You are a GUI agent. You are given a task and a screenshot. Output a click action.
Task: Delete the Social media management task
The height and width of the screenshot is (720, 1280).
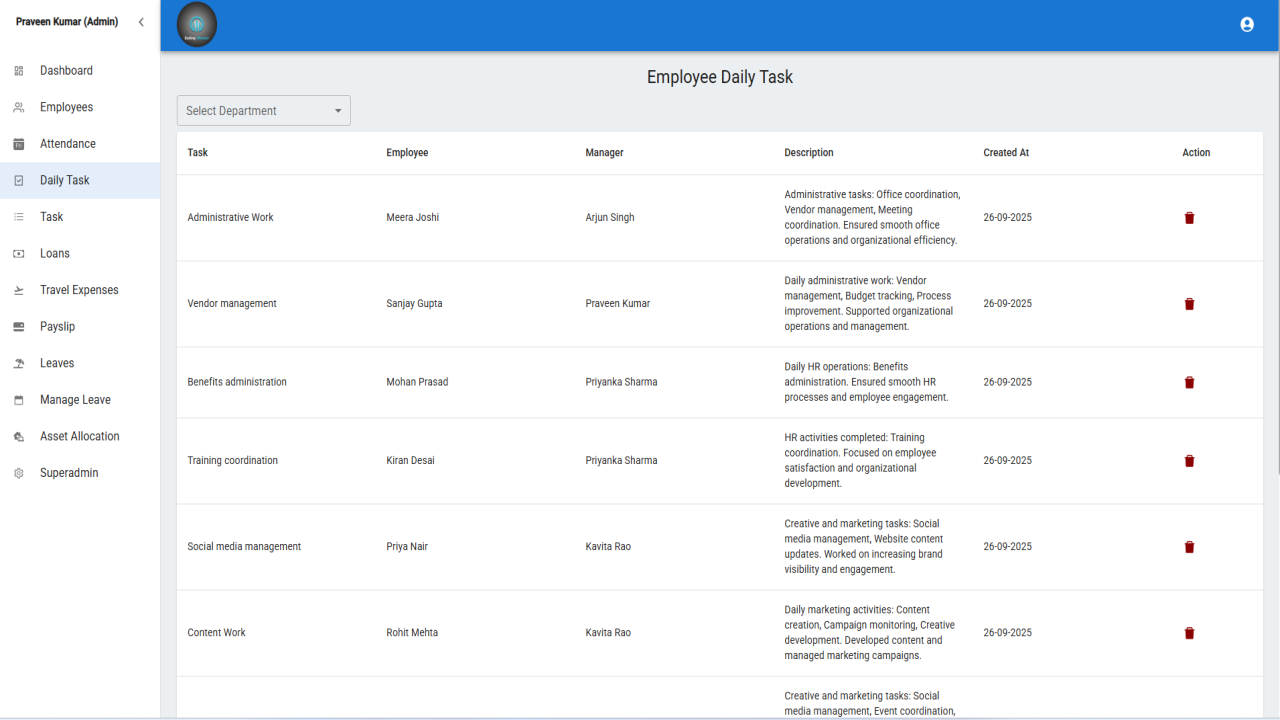(1189, 547)
